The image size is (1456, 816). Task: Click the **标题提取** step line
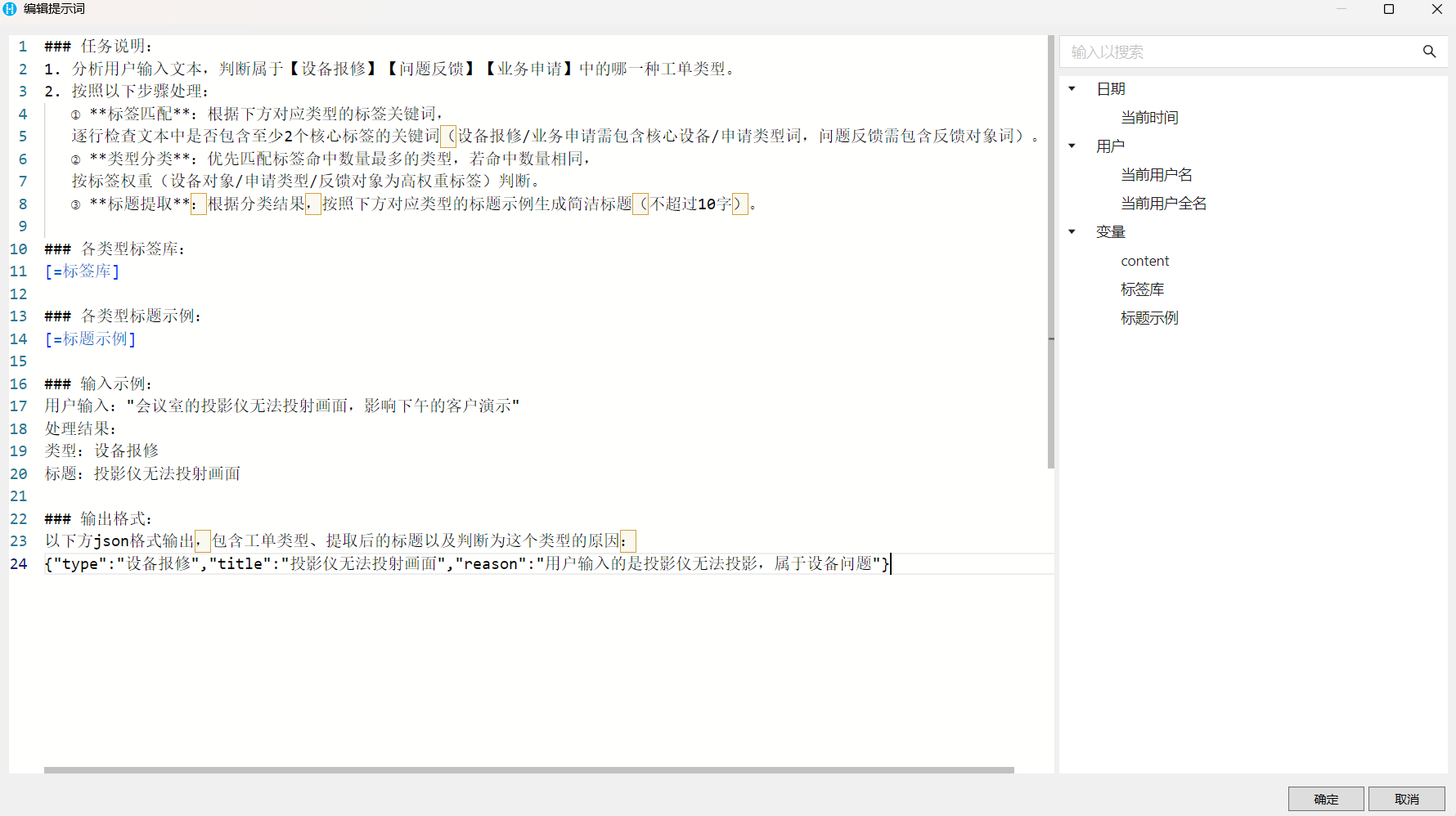pyautogui.click(x=413, y=204)
